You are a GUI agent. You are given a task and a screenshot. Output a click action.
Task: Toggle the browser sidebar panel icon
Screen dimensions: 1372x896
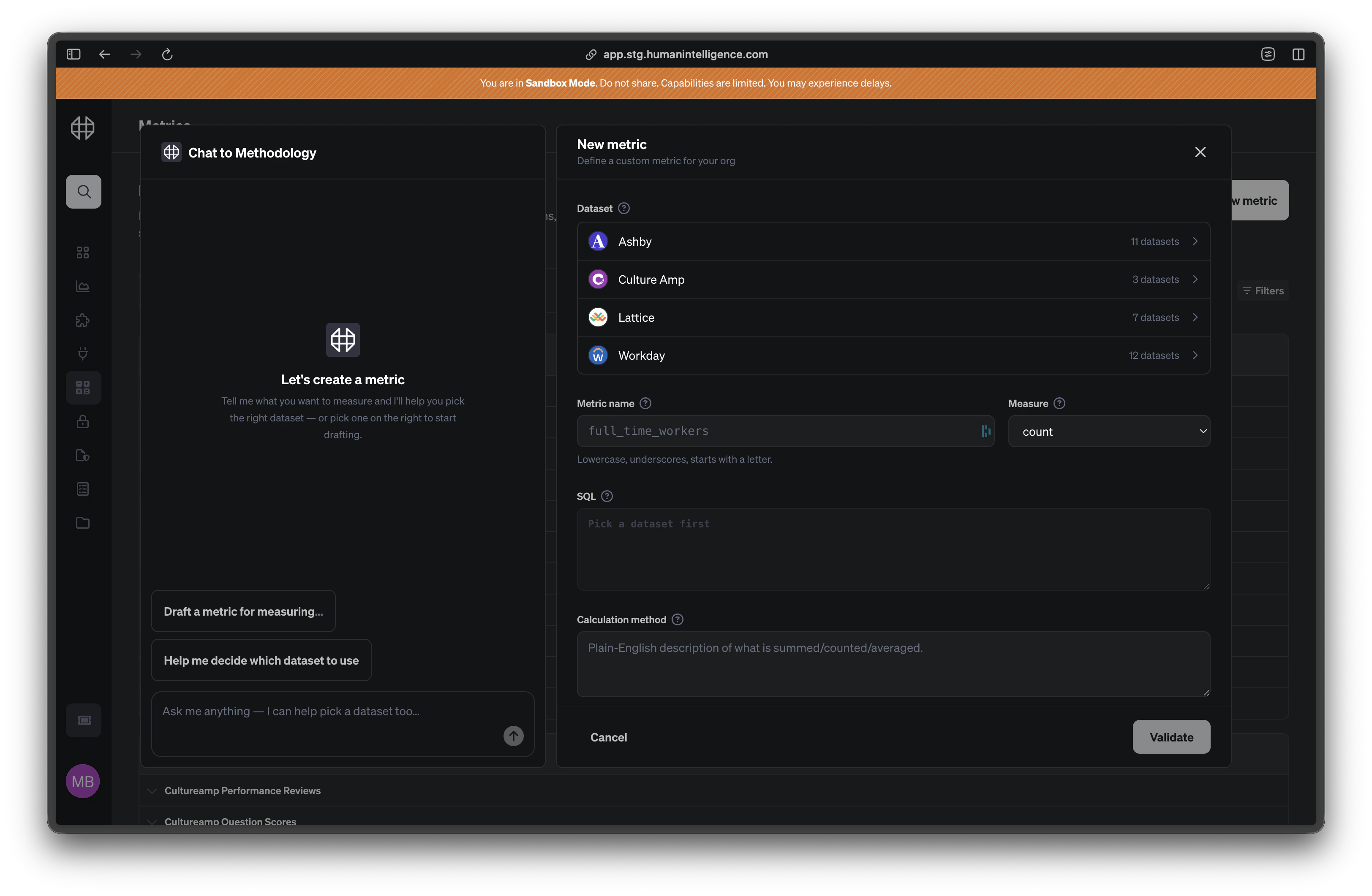point(73,54)
